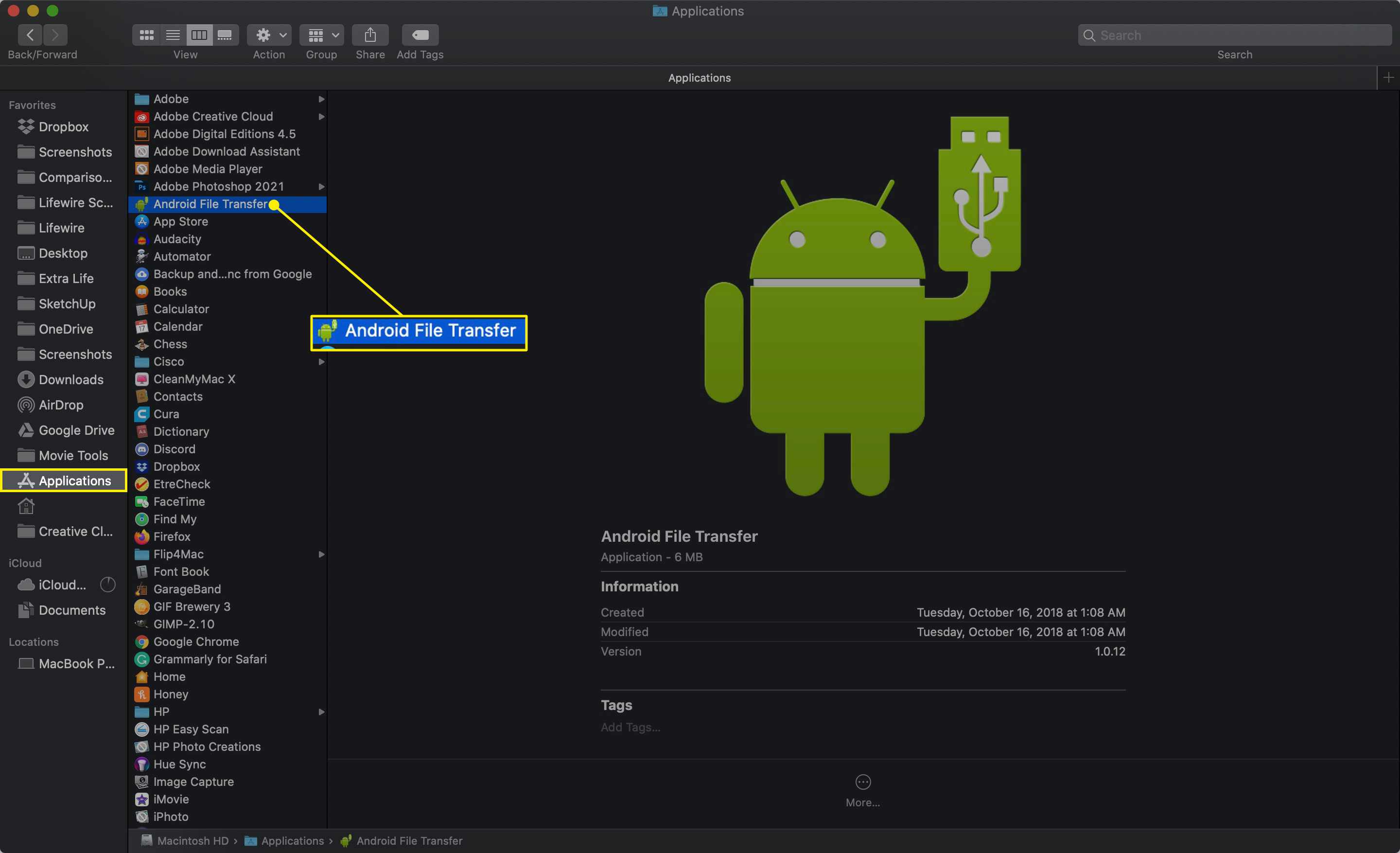
Task: Expand the Adobe folder in Applications
Action: [322, 98]
